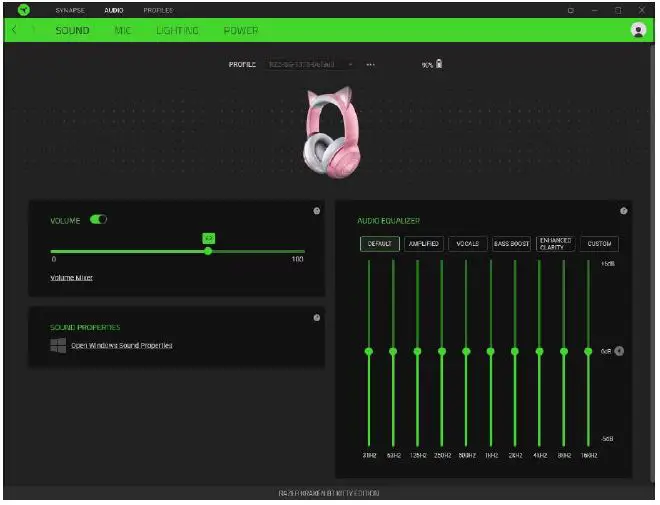Click the Razer Kraken BT Kitty Edition footer
Image resolution: width=660 pixels, height=505 pixels.
(329, 493)
